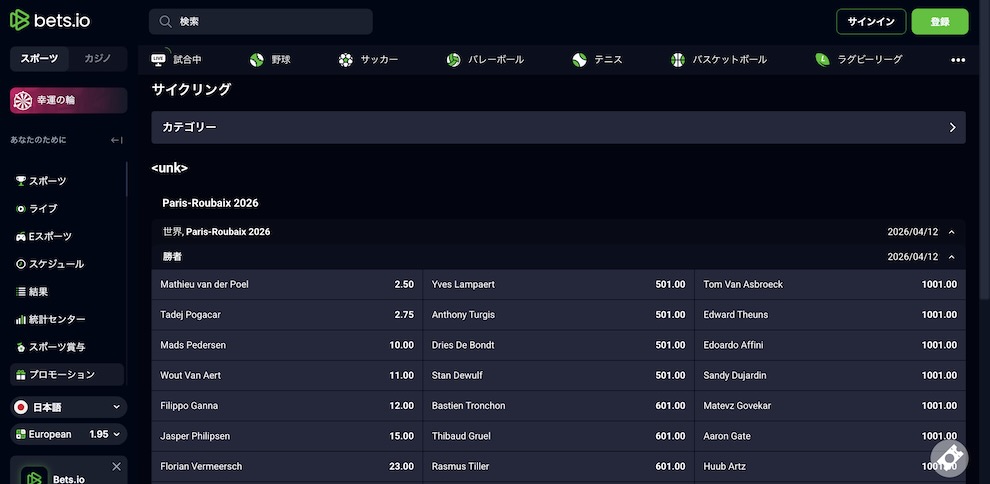Screen dimensions: 990x484
Task: Click the サインイン button
Action: tap(871, 21)
